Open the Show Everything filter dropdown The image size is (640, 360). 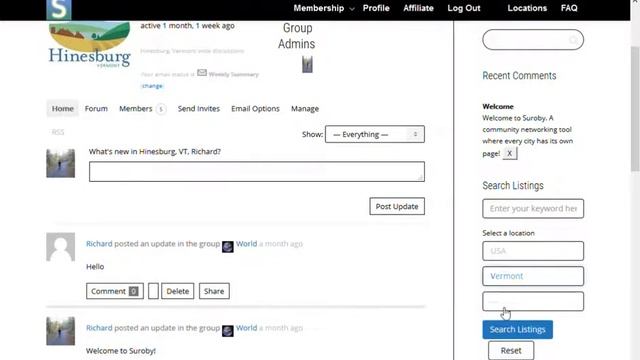(x=375, y=134)
